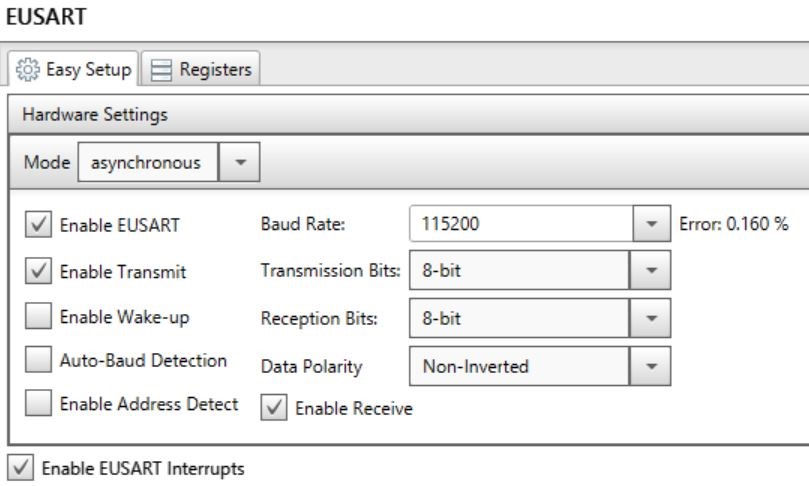The width and height of the screenshot is (809, 486).
Task: Toggle the Enable Receive checkbox
Action: pyautogui.click(x=271, y=406)
